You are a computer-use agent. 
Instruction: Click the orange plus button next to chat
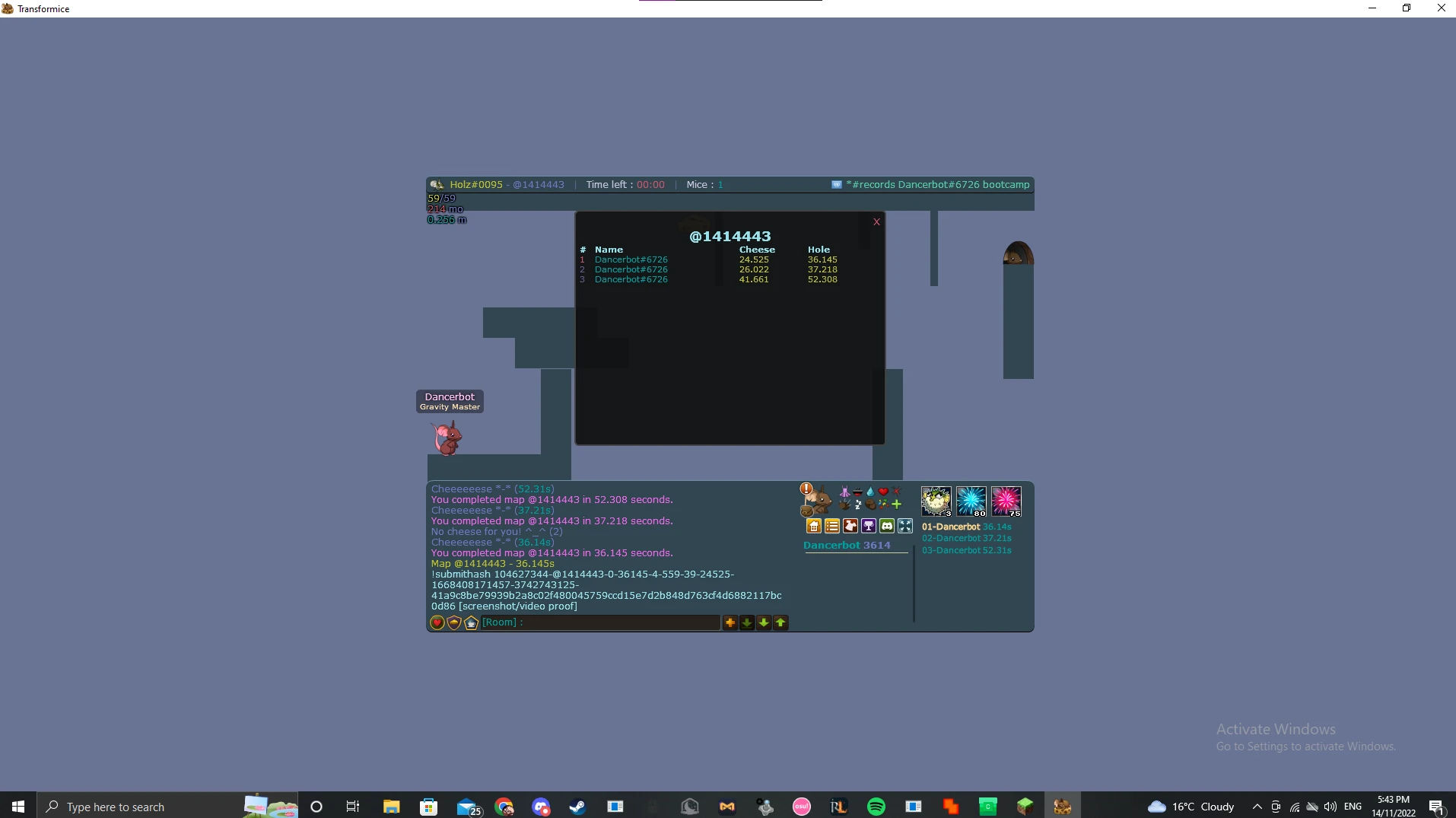(730, 622)
